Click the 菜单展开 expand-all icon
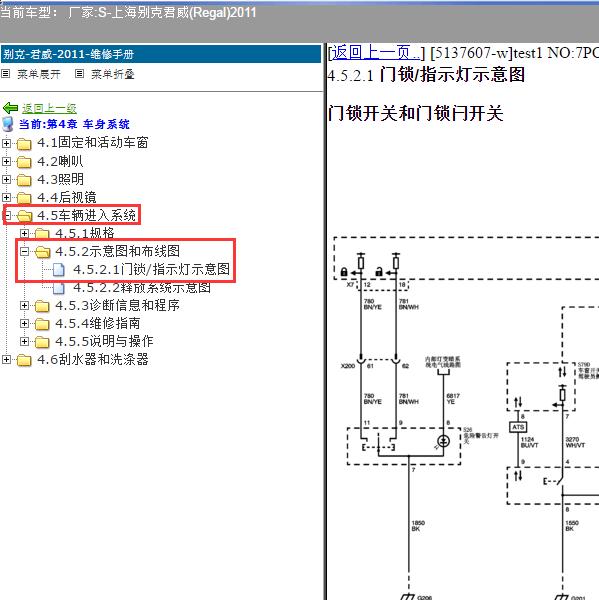This screenshot has width=599, height=600. tap(5, 73)
